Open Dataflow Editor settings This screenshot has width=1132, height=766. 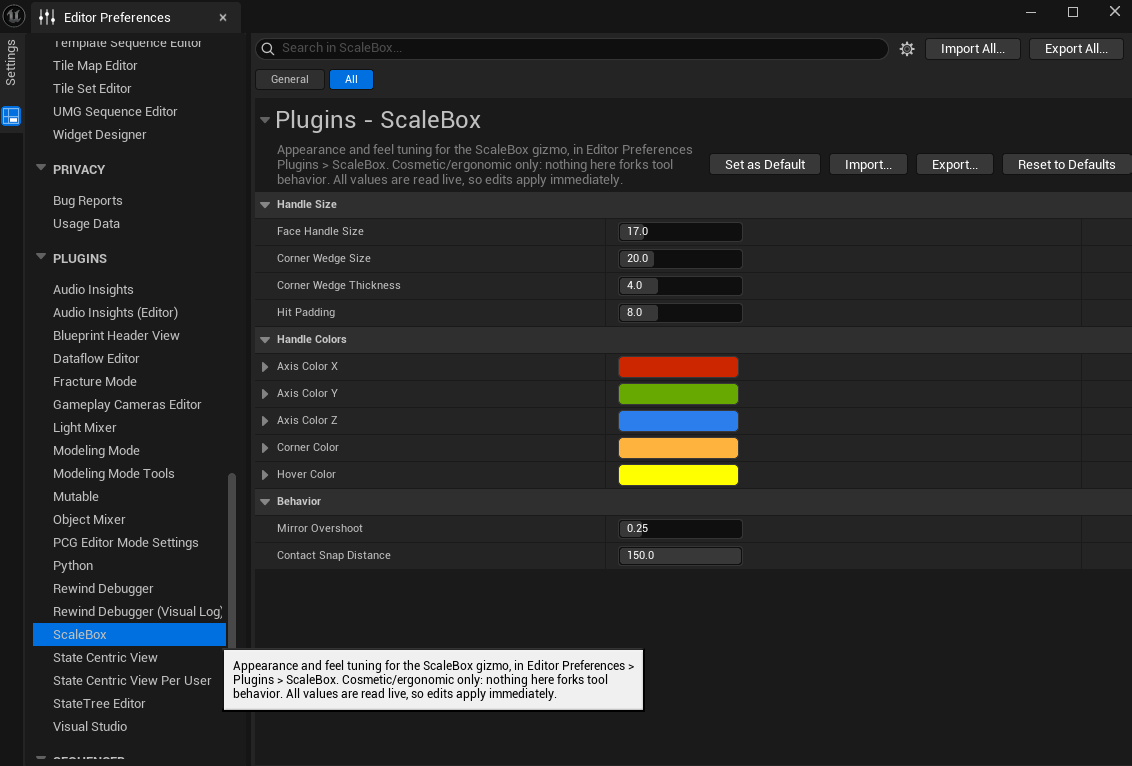96,359
